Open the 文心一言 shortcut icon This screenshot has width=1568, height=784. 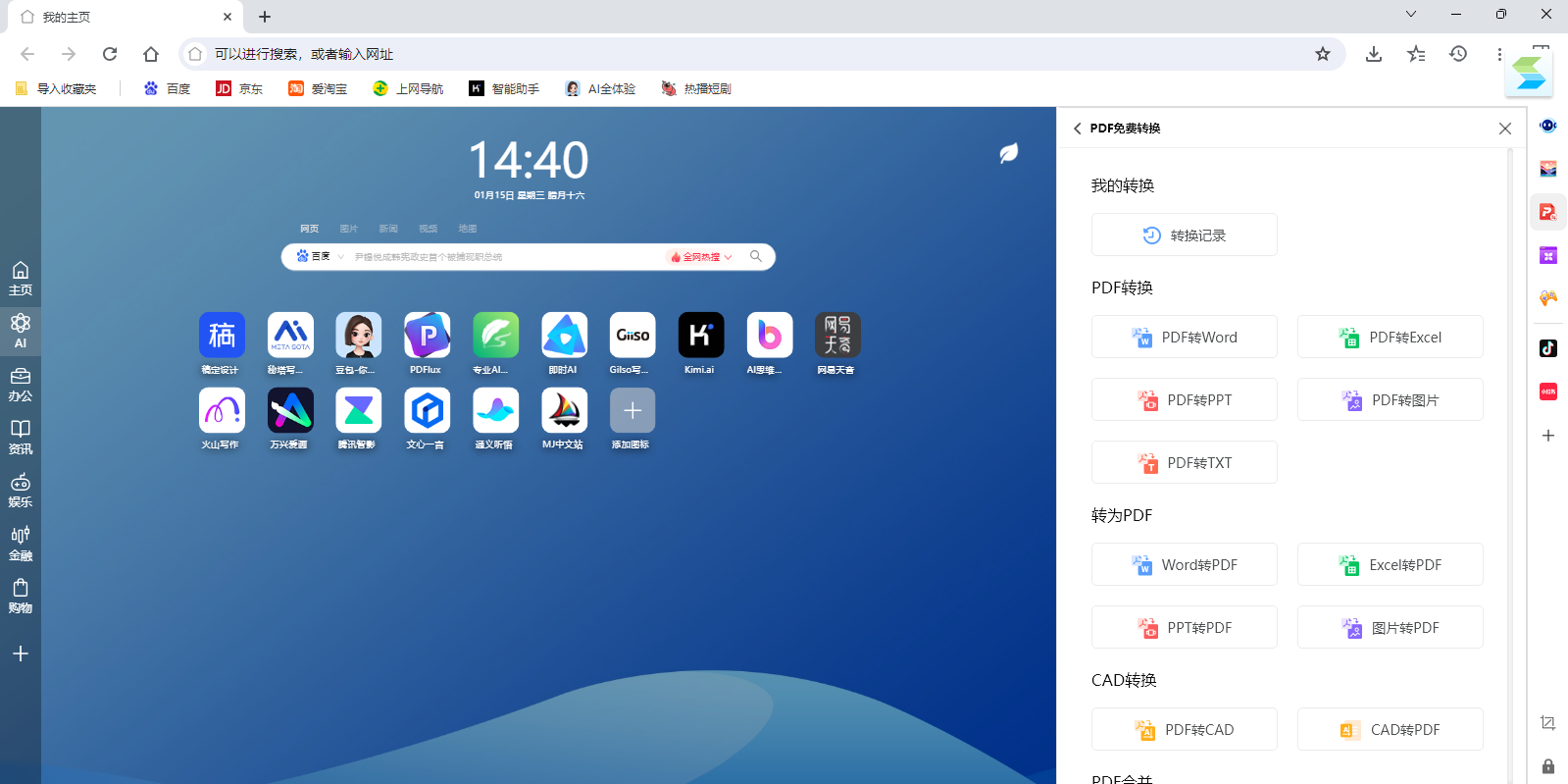click(427, 410)
